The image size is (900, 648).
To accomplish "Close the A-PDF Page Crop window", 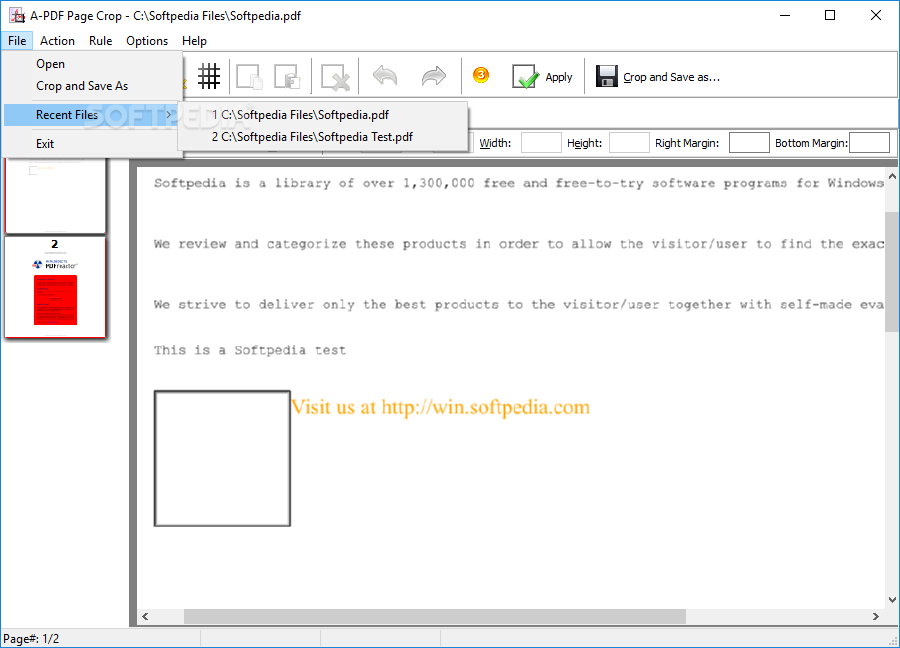I will point(875,15).
